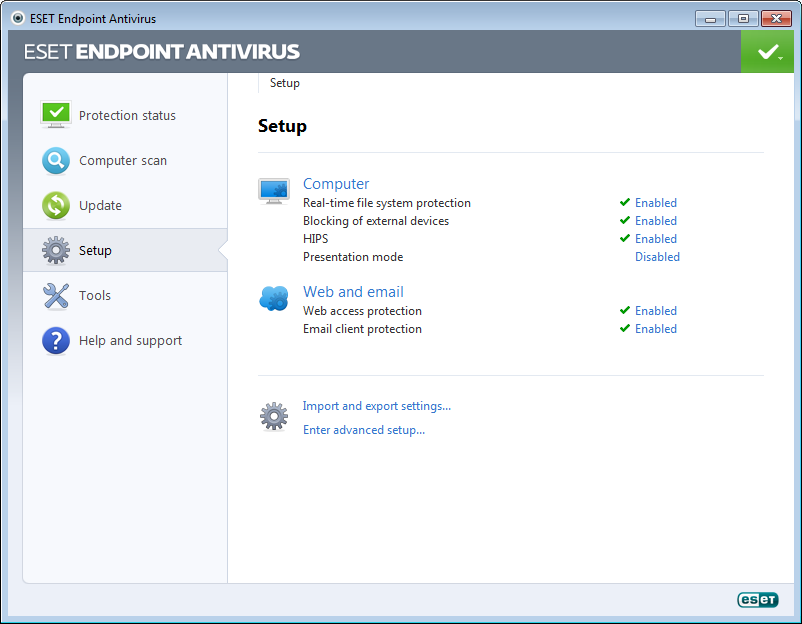Click the Update green arrows icon
The width and height of the screenshot is (802, 624).
coord(56,205)
